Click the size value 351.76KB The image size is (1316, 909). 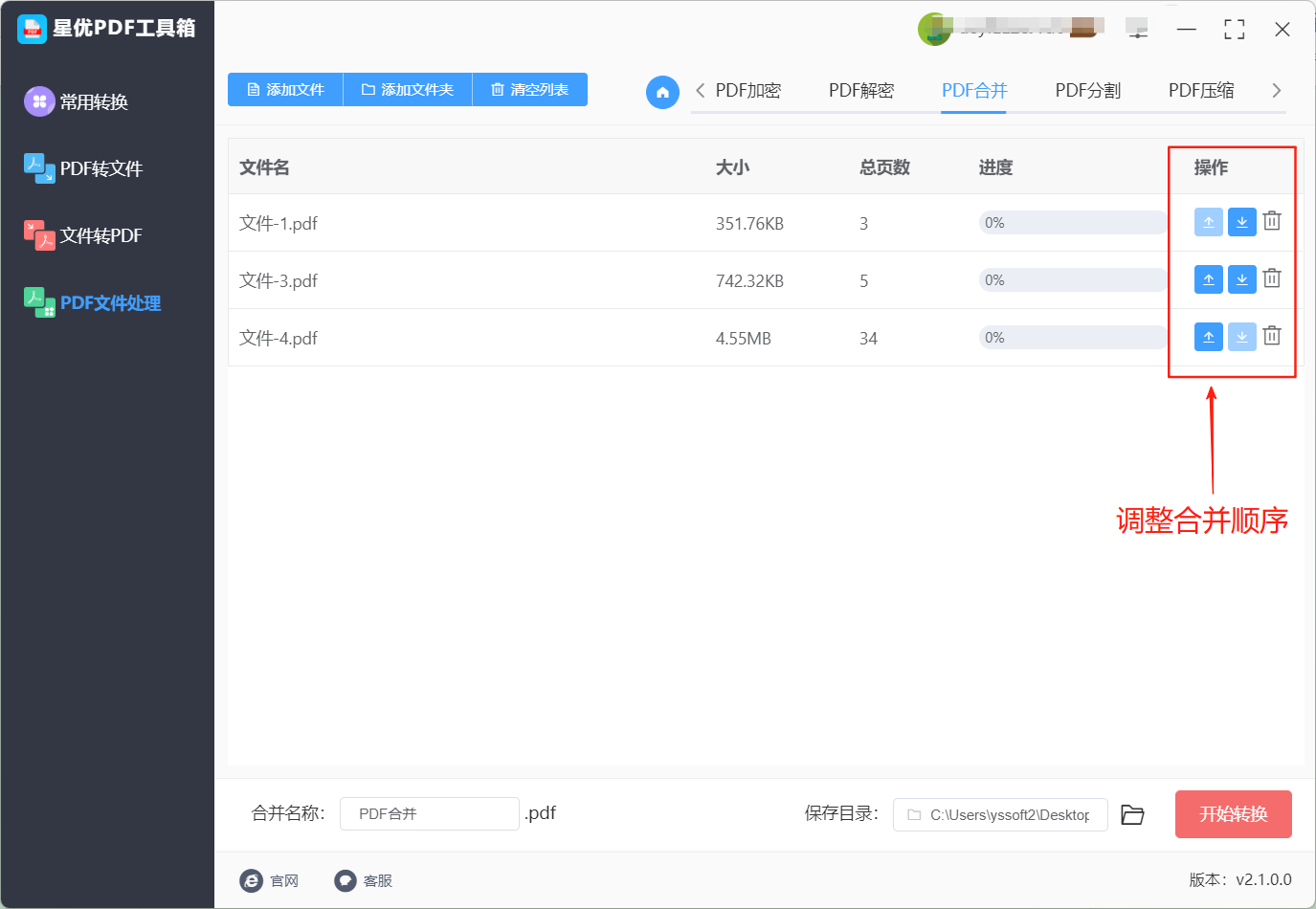pyautogui.click(x=749, y=224)
